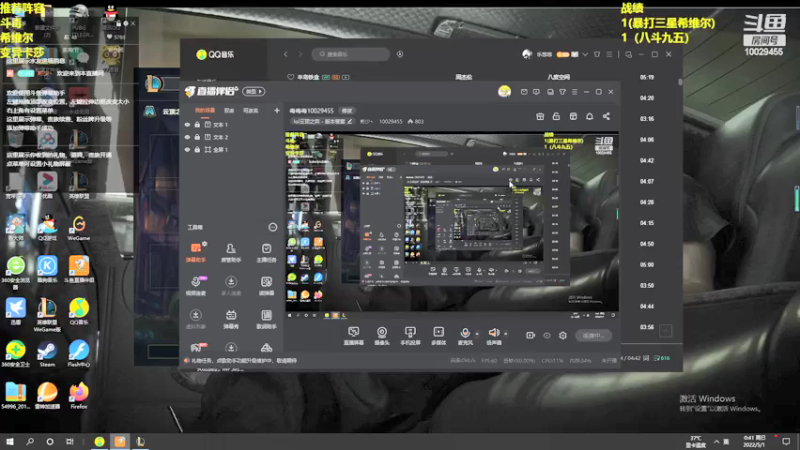
Task: Like the song 半岛铁盒 with heart icon
Action: (290, 77)
